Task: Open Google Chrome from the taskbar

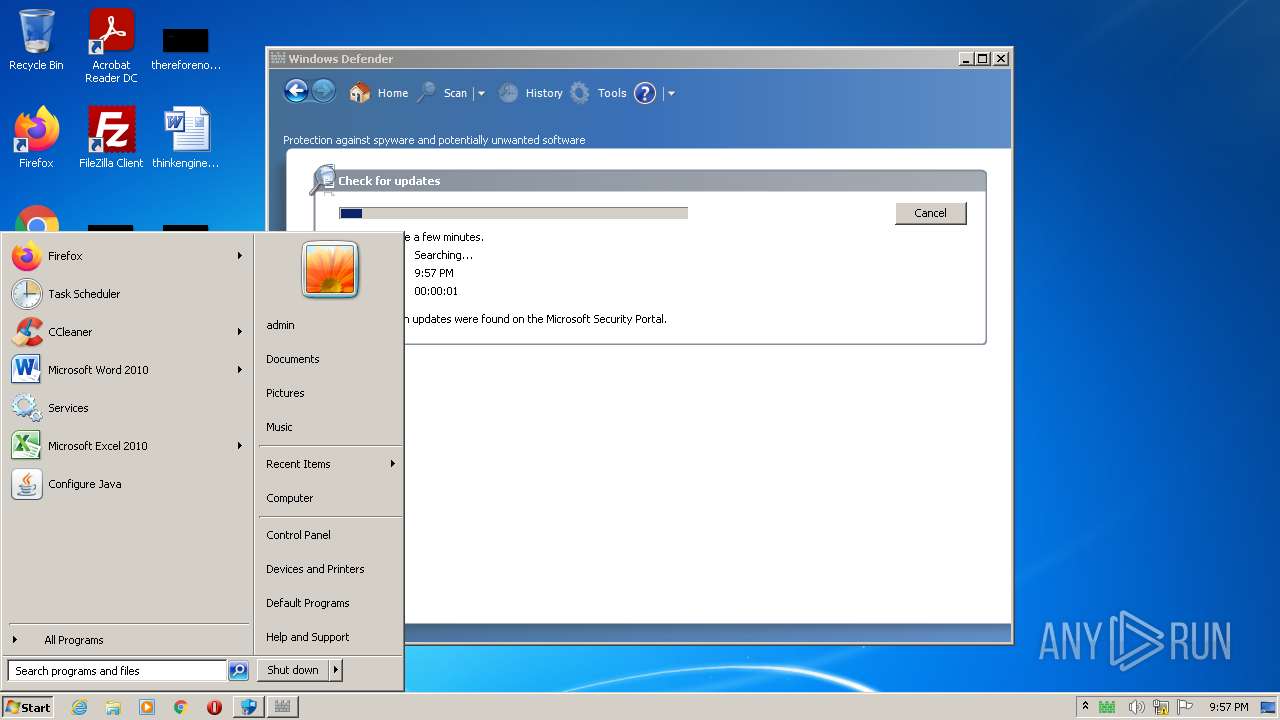Action: click(x=181, y=707)
